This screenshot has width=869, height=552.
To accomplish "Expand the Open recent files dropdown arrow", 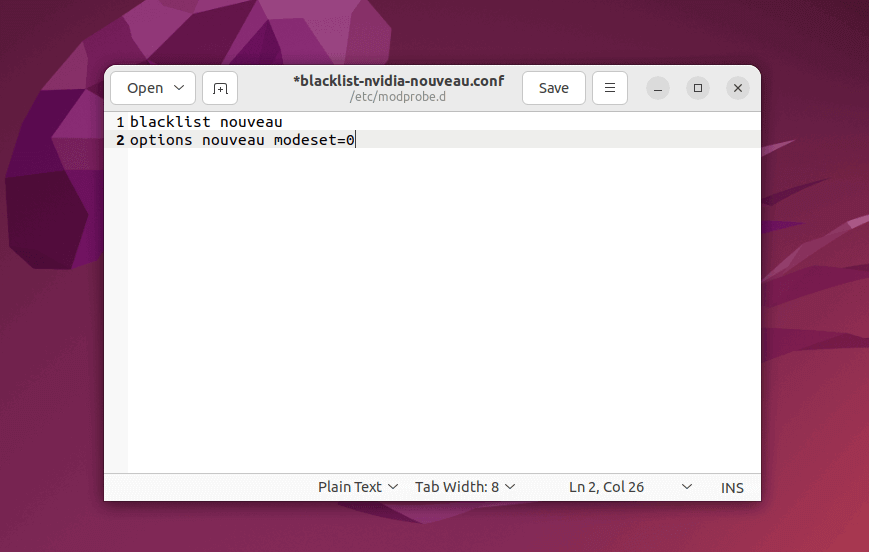I will 179,88.
